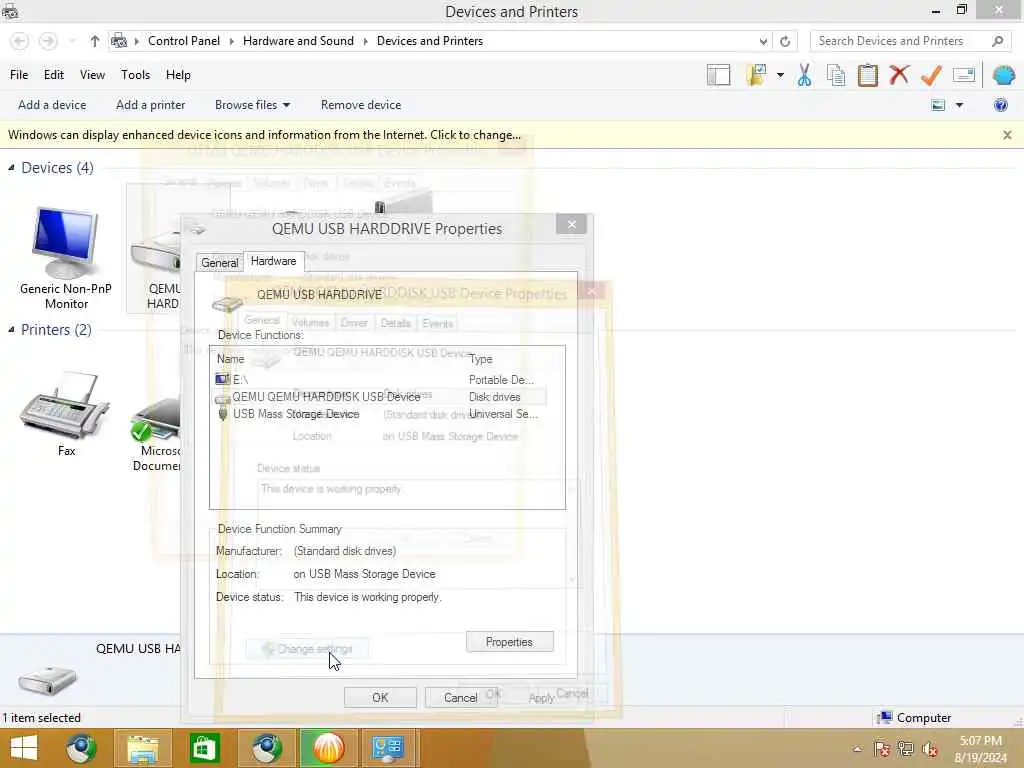1024x768 pixels.
Task: Open the Windows Store taskbar icon
Action: pyautogui.click(x=204, y=748)
